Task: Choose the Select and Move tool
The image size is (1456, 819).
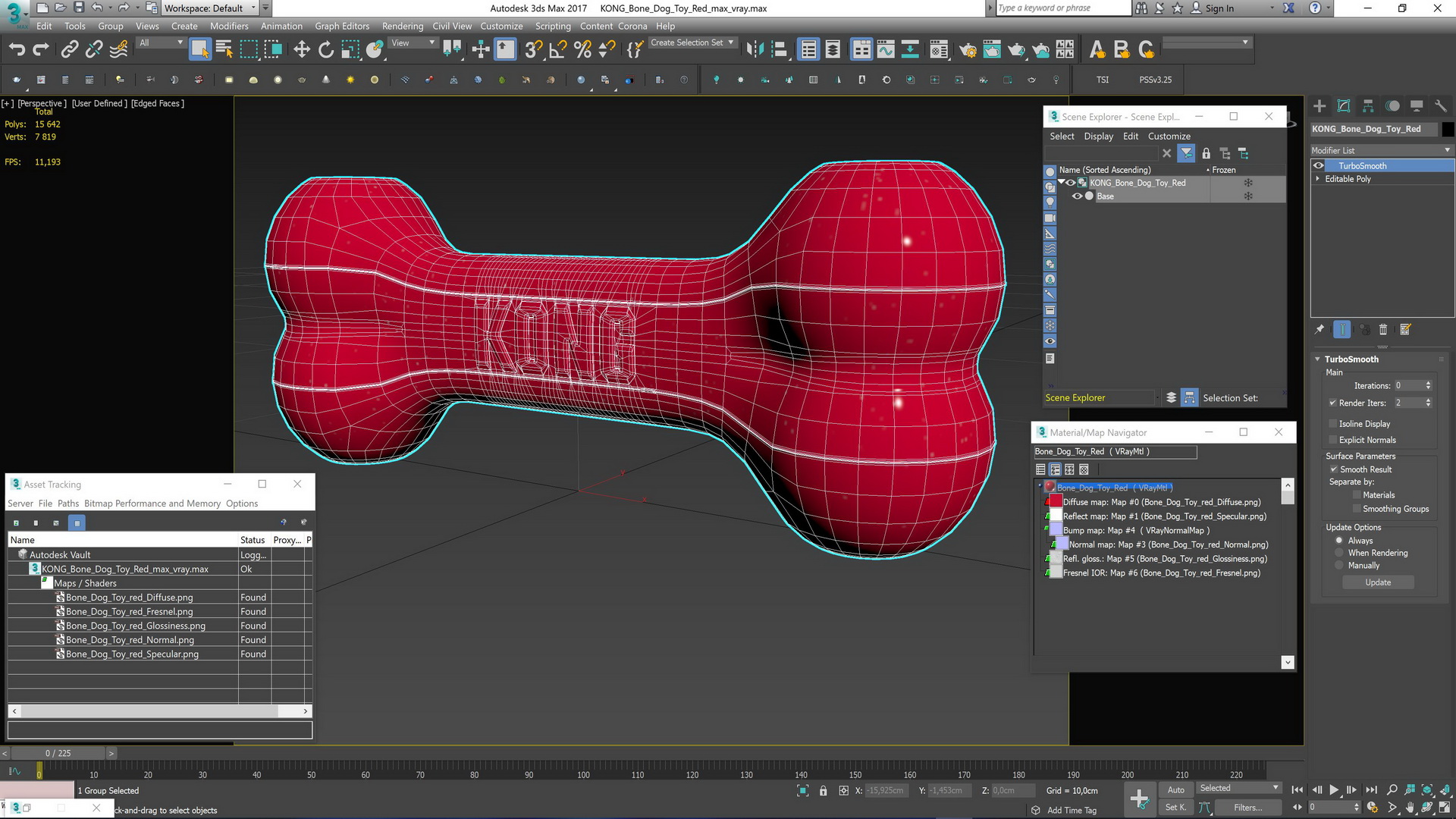Action: click(x=302, y=50)
